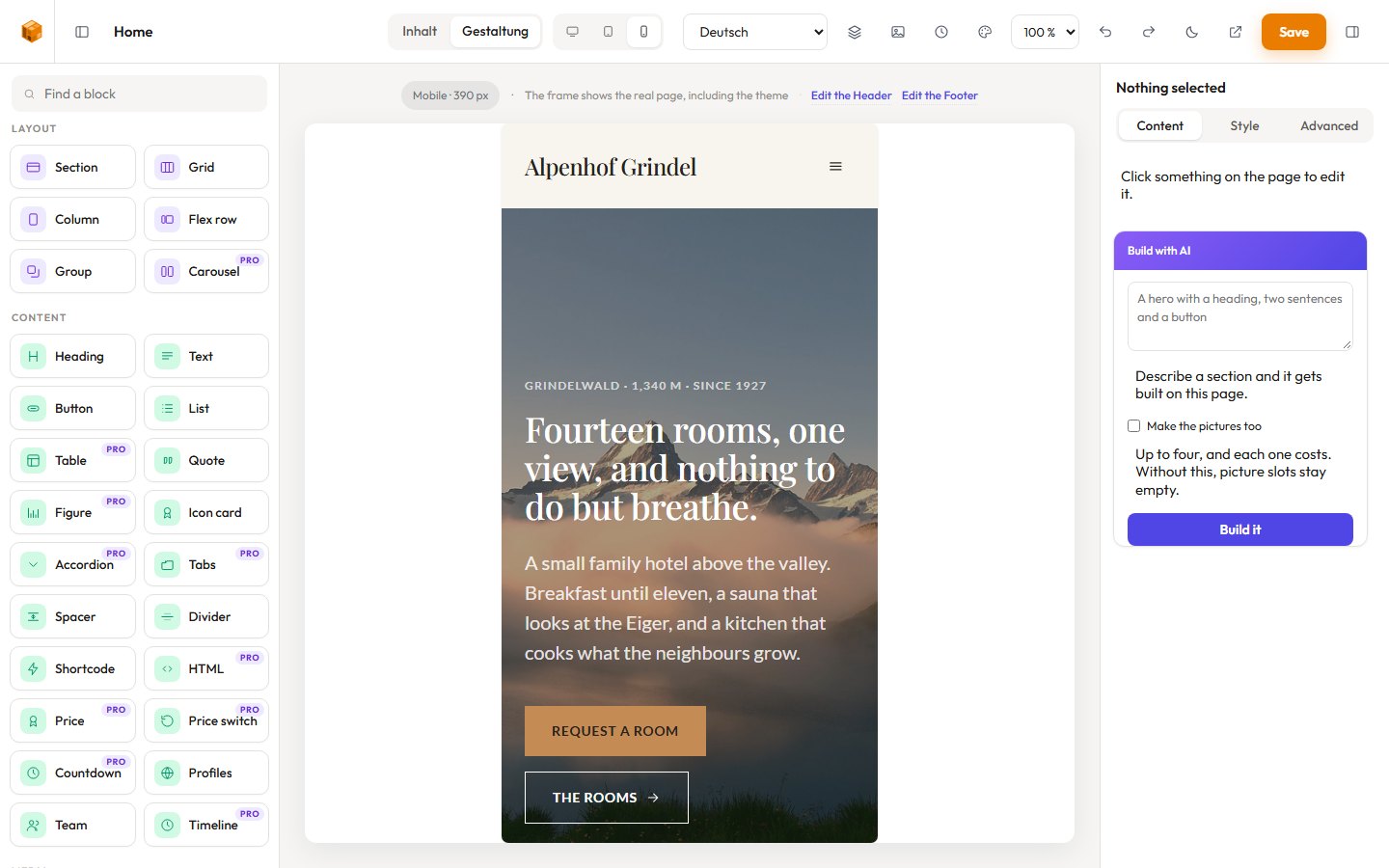
Task: Insert the Shortcode block
Action: [72, 668]
